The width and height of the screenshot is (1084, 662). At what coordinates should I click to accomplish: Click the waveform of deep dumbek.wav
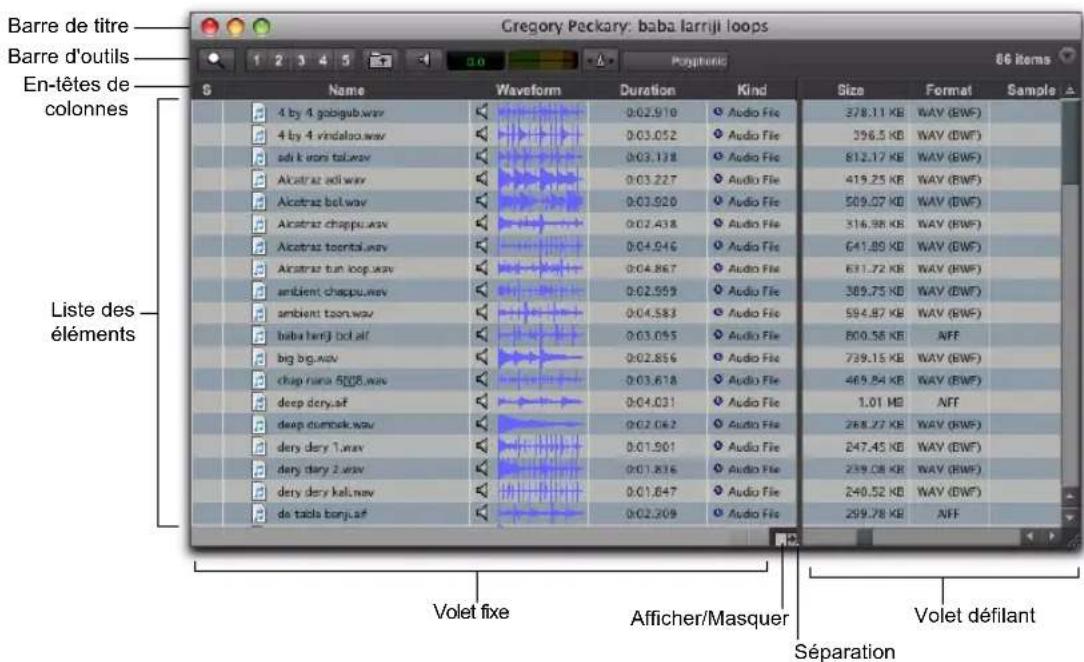pyautogui.click(x=541, y=424)
